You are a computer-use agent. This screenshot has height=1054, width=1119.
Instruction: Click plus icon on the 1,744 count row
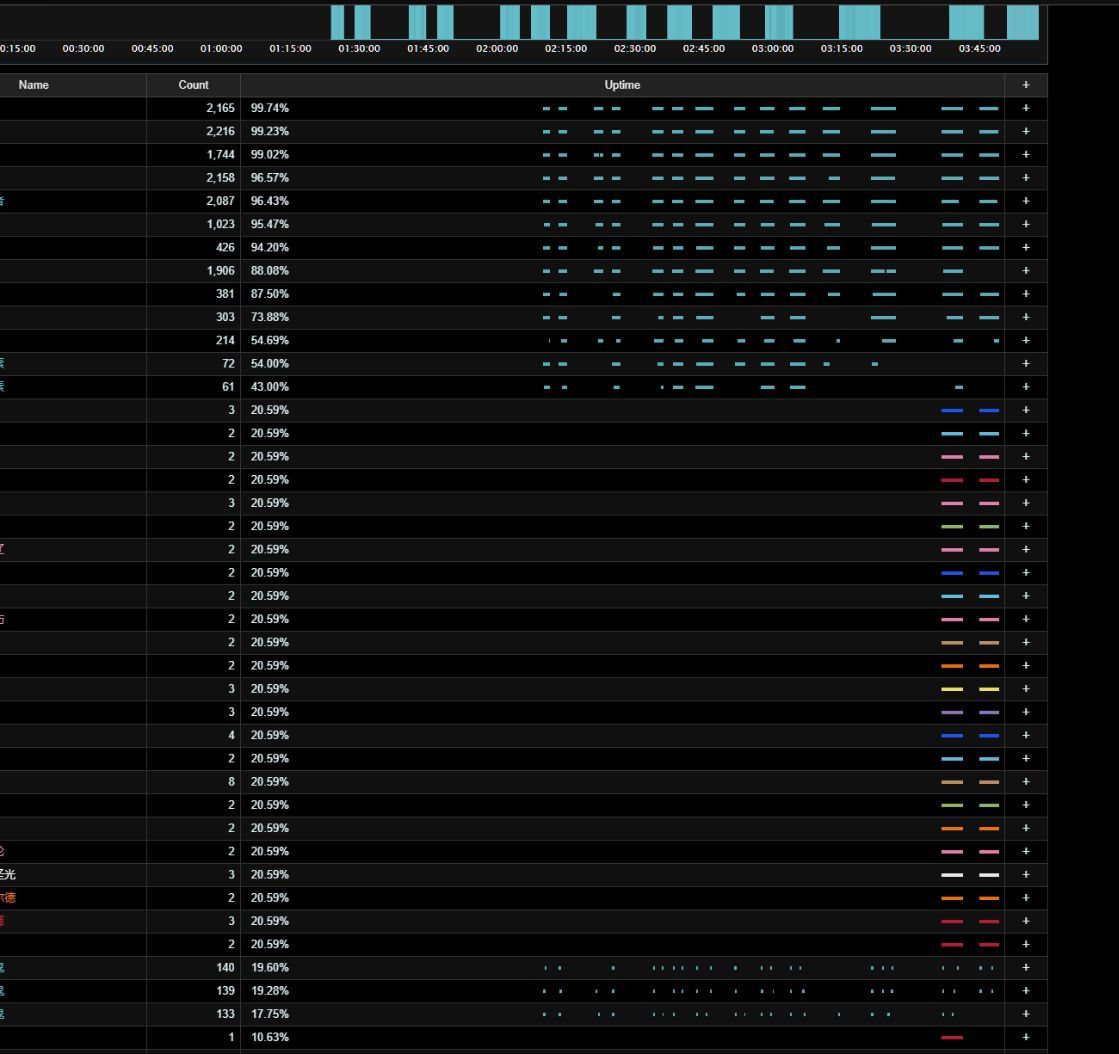tap(1026, 154)
